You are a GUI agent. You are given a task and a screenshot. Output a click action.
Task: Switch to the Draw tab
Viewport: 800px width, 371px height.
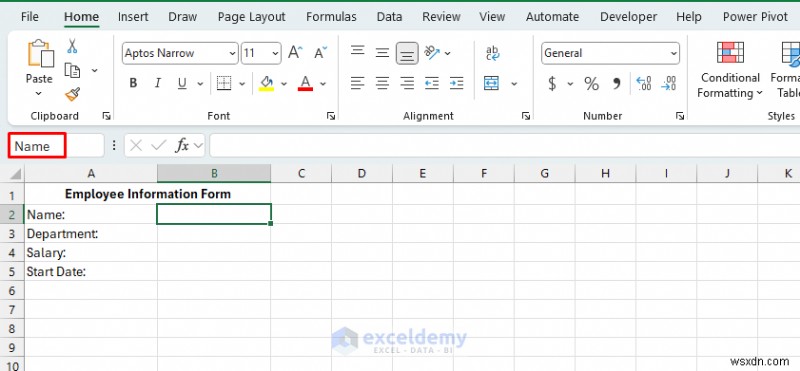coord(183,16)
